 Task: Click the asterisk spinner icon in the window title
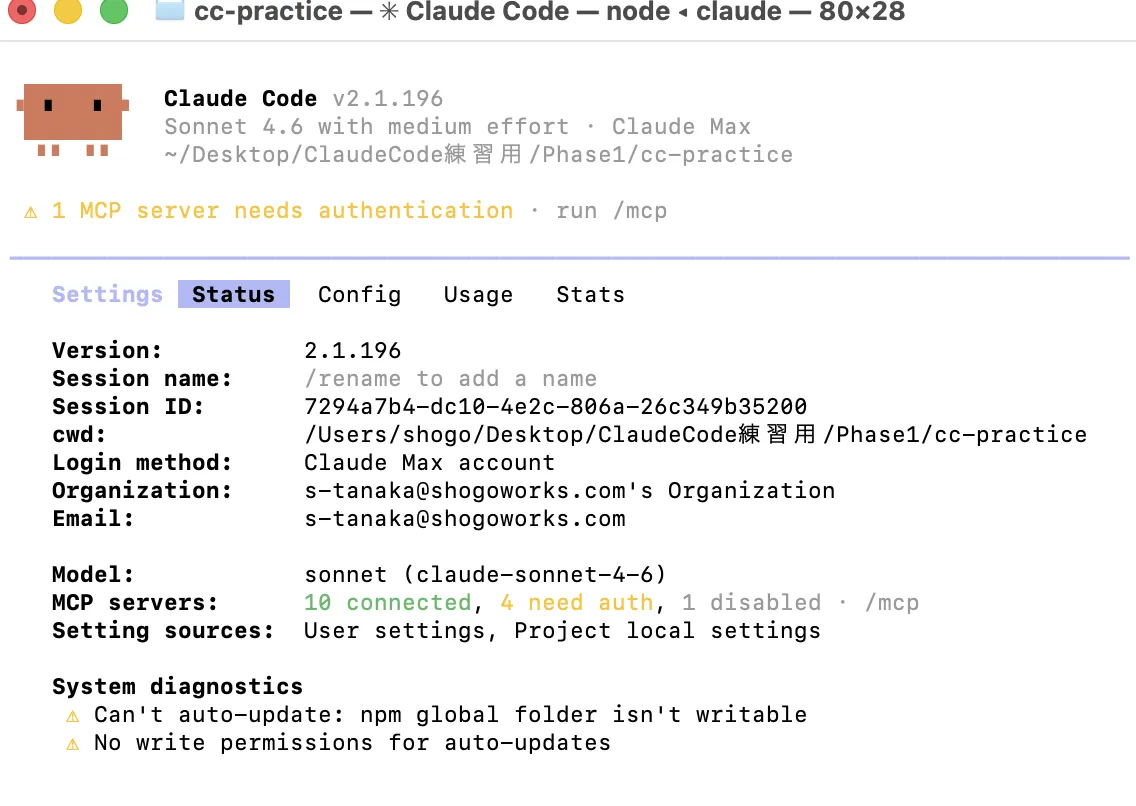pos(389,12)
